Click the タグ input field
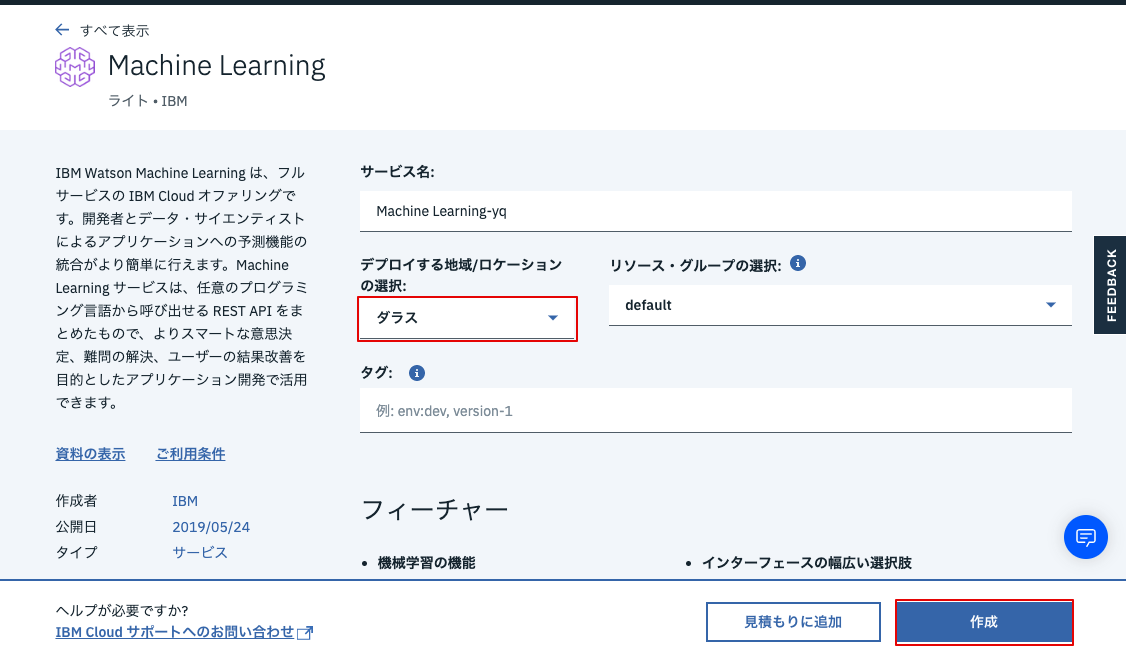Viewport: 1126px width, 657px height. 716,411
